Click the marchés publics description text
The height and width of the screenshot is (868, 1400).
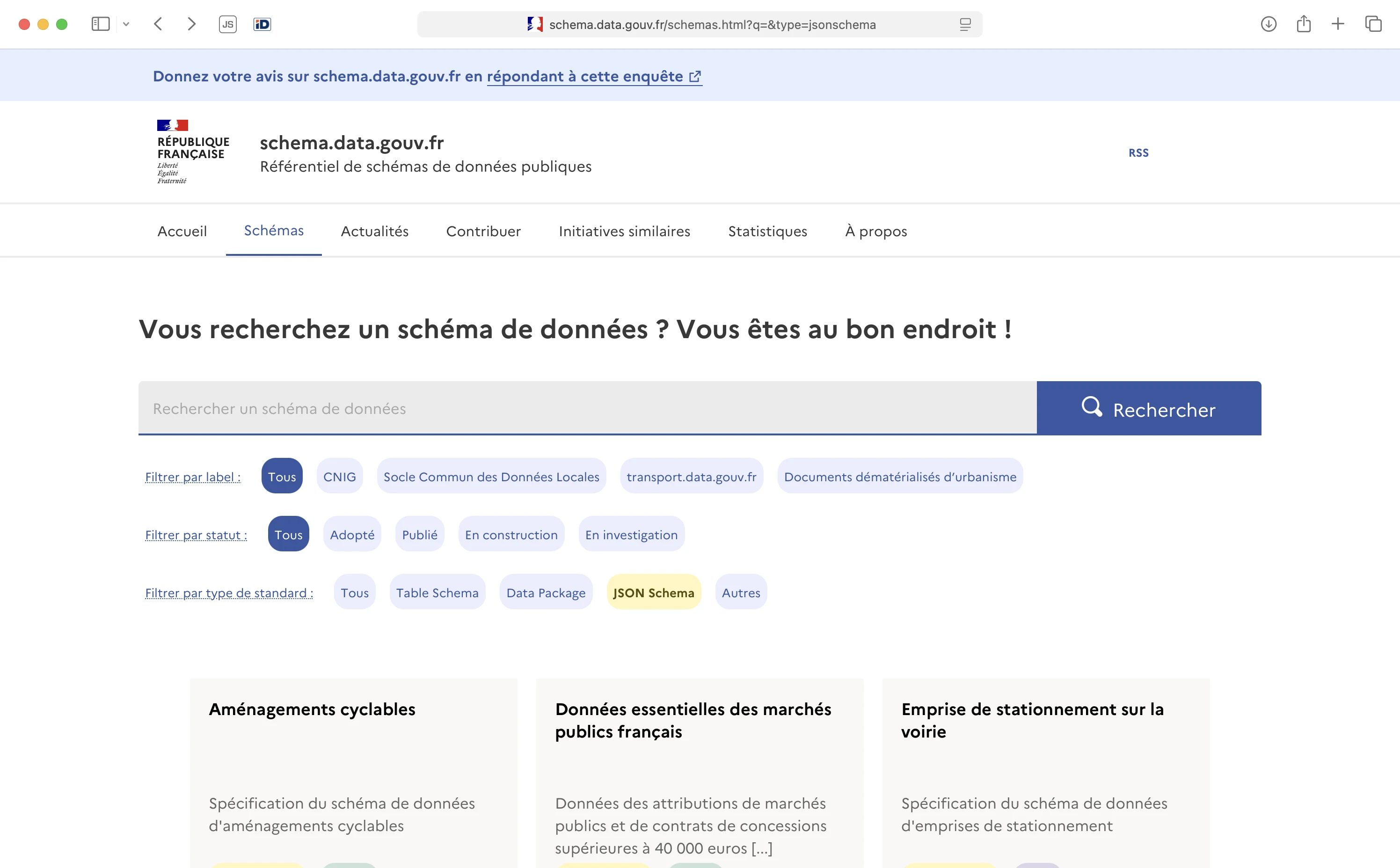[690, 825]
